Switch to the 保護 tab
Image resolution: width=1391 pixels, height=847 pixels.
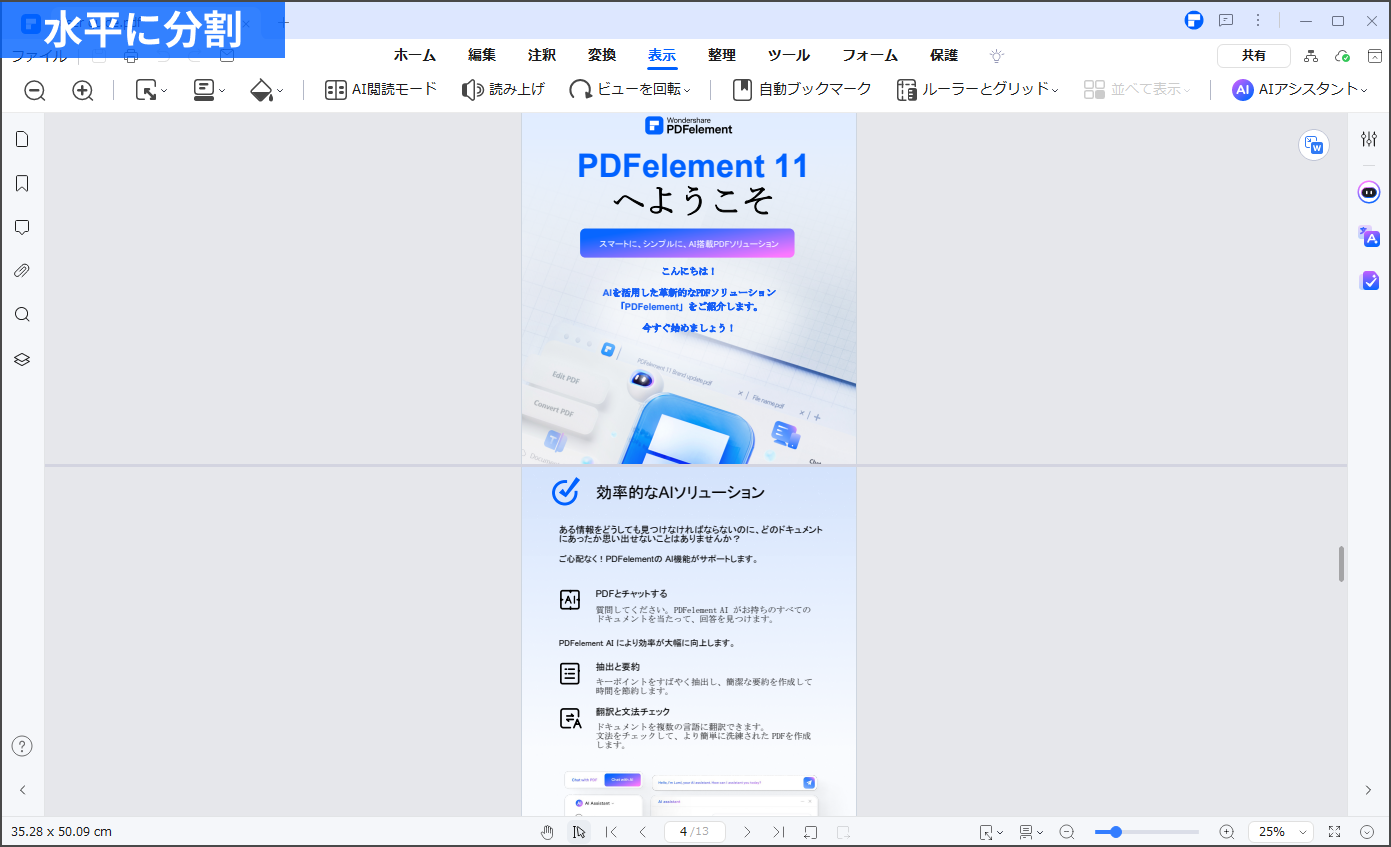pyautogui.click(x=944, y=56)
